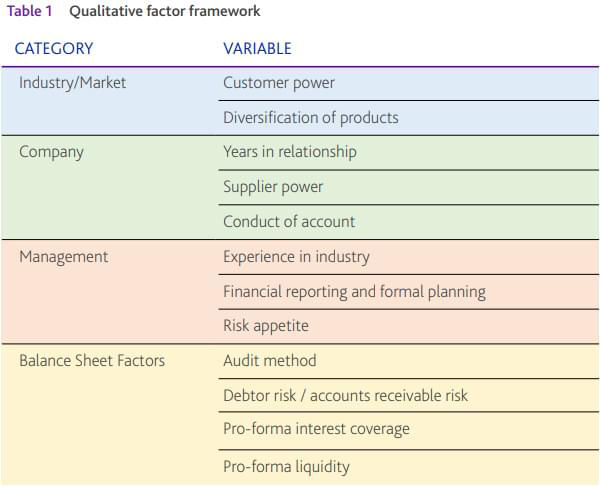Select the Management category cell

pyautogui.click(x=64, y=257)
